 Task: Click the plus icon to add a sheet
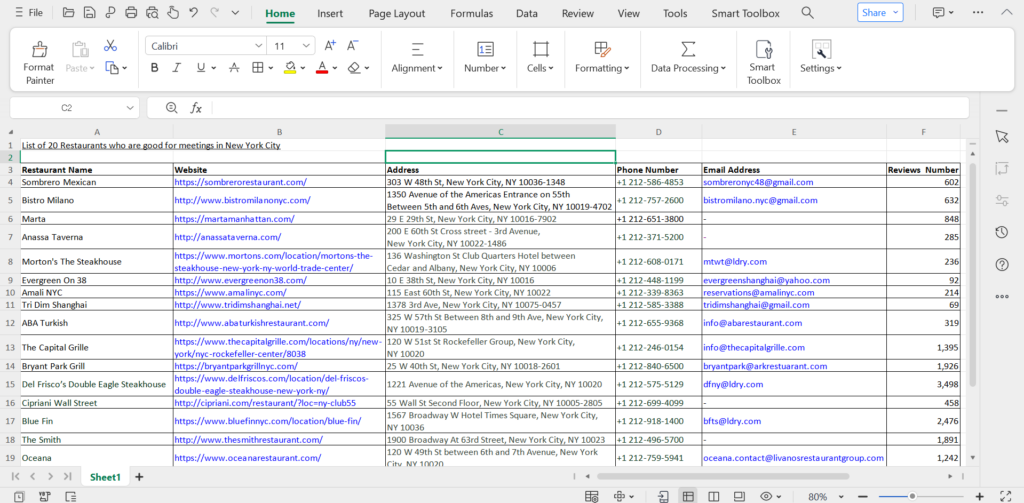139,477
